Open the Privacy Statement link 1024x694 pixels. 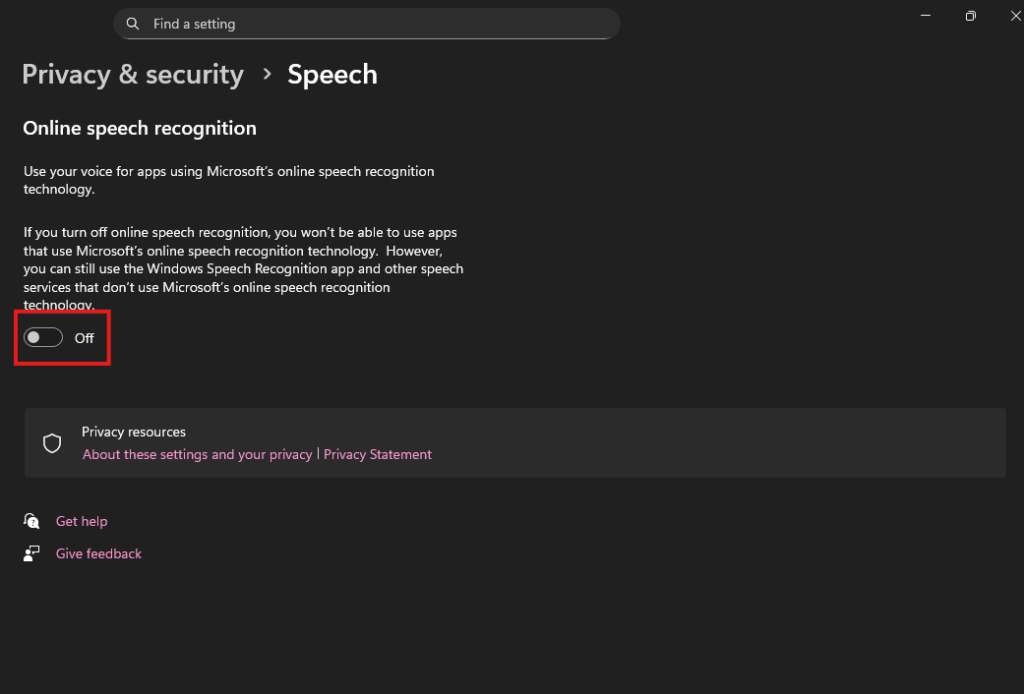tap(378, 454)
